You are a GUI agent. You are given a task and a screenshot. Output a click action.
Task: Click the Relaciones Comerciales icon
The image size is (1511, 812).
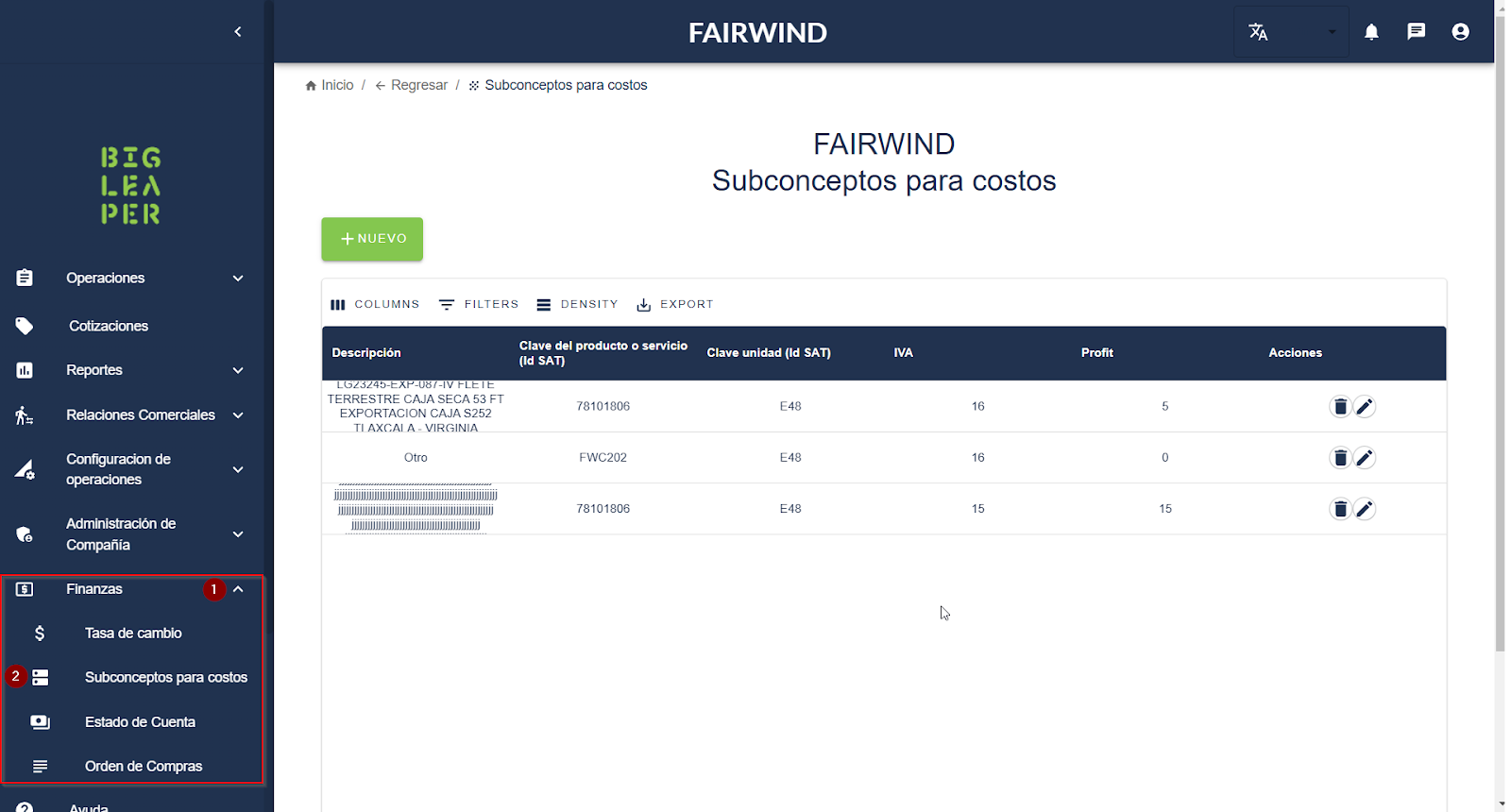click(25, 415)
